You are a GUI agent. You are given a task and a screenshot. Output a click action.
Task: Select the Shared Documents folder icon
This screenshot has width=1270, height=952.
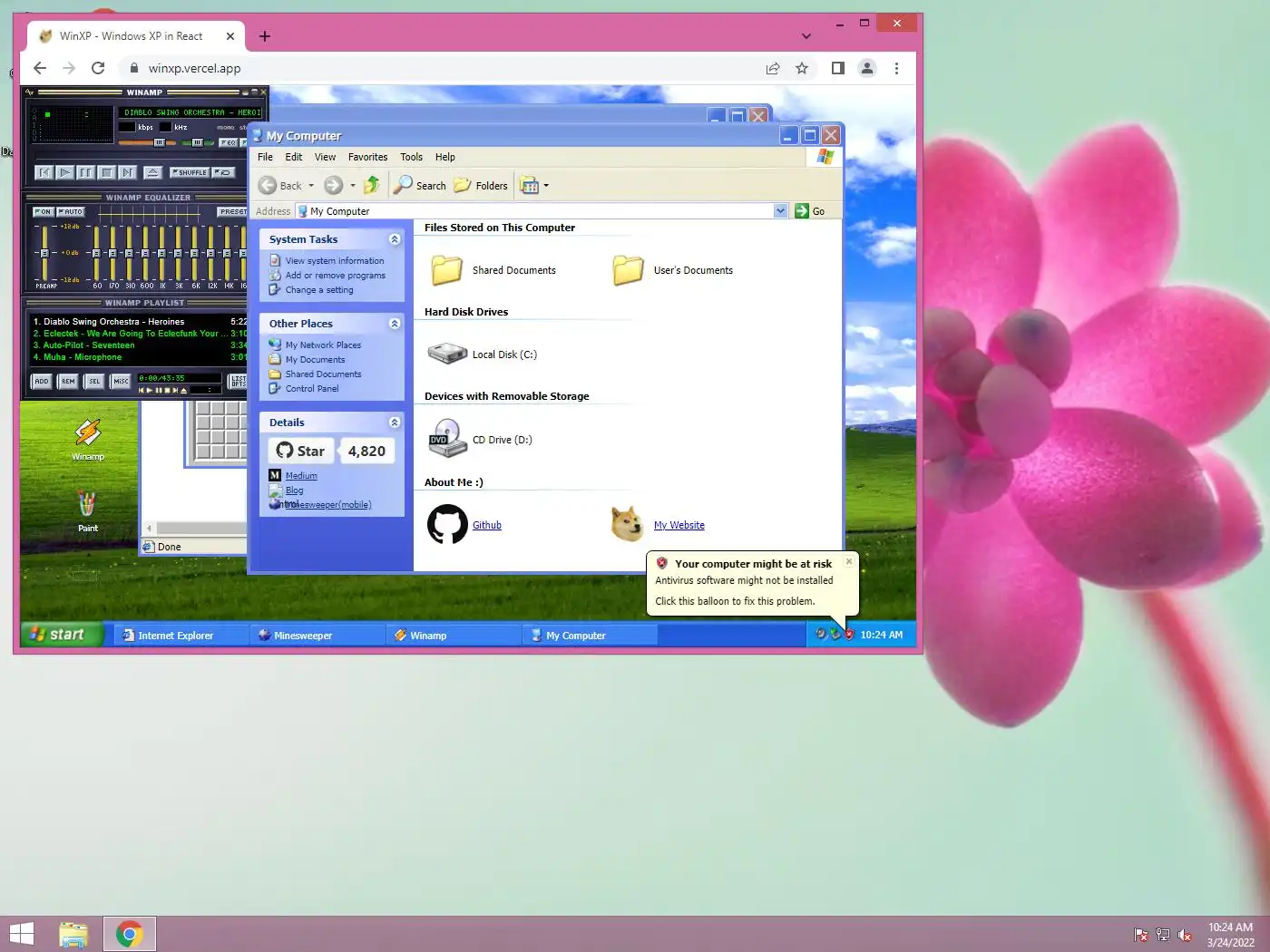coord(446,270)
